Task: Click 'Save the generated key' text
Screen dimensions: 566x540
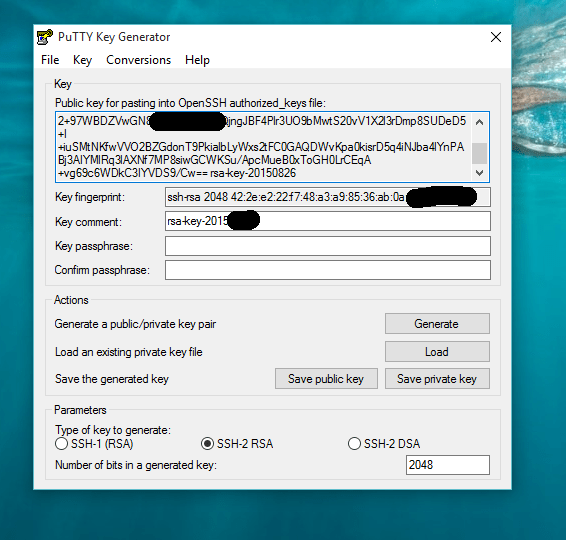Action: point(112,379)
